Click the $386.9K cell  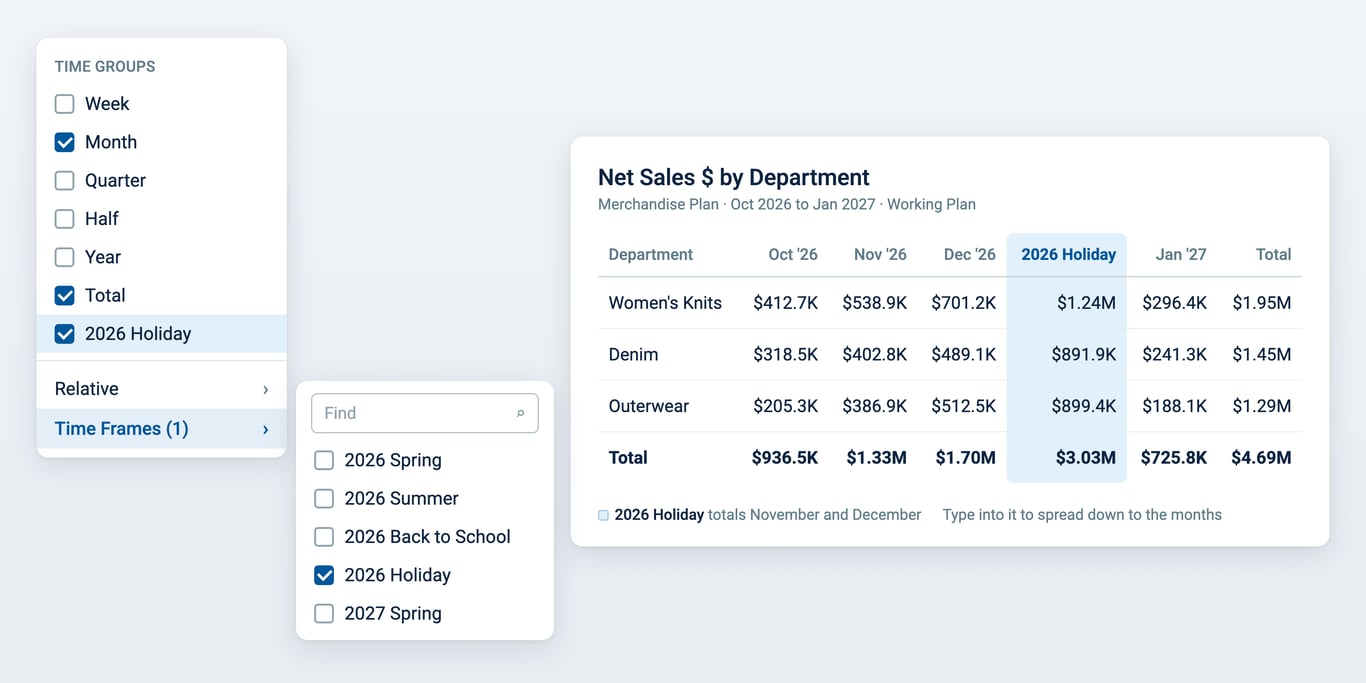pos(874,406)
